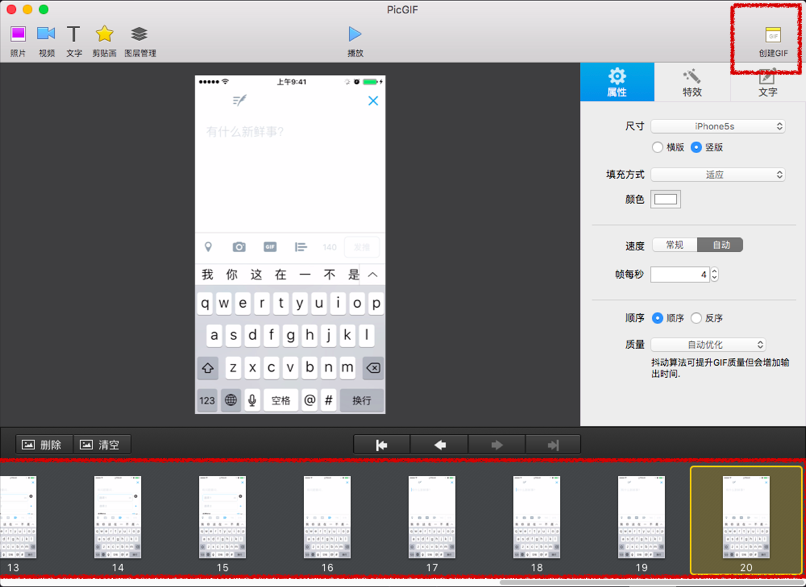Switch to the 特效 effects tab
This screenshot has height=587, width=806.
692,82
